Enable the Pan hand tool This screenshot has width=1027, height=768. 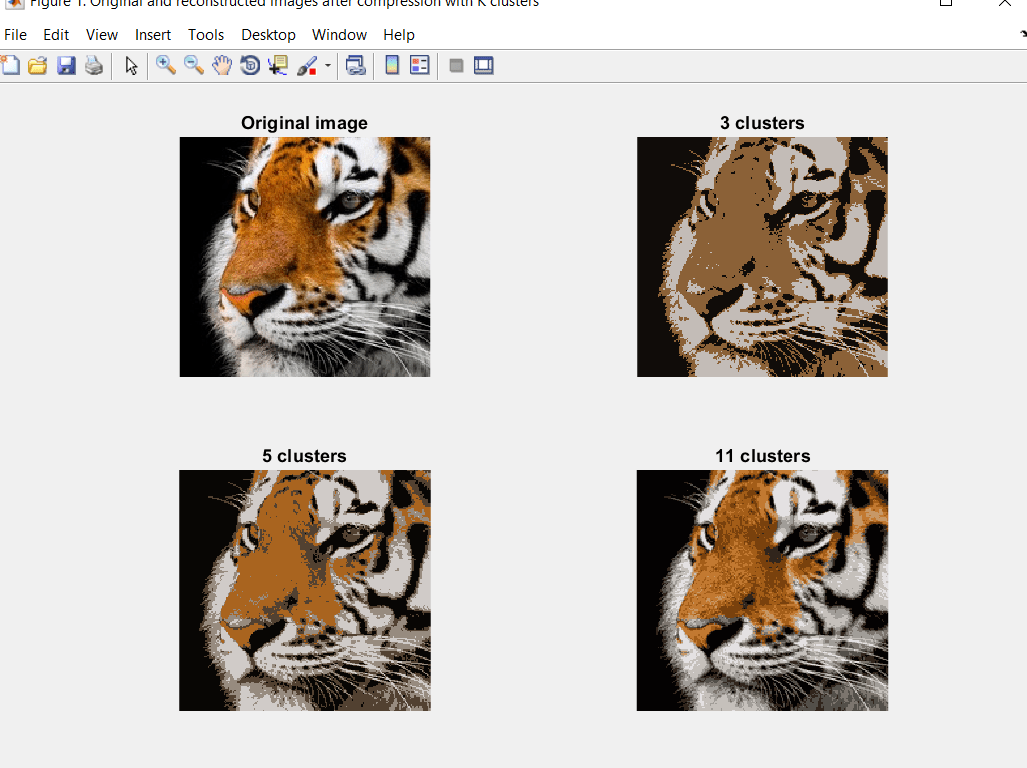222,66
